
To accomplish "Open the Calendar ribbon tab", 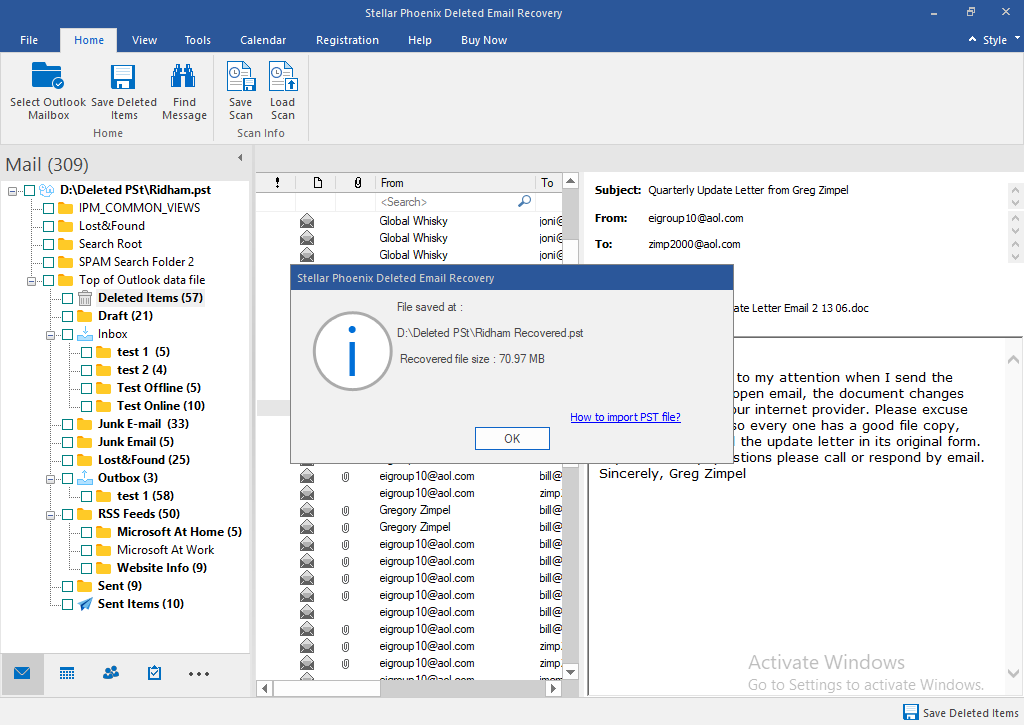I will (263, 40).
